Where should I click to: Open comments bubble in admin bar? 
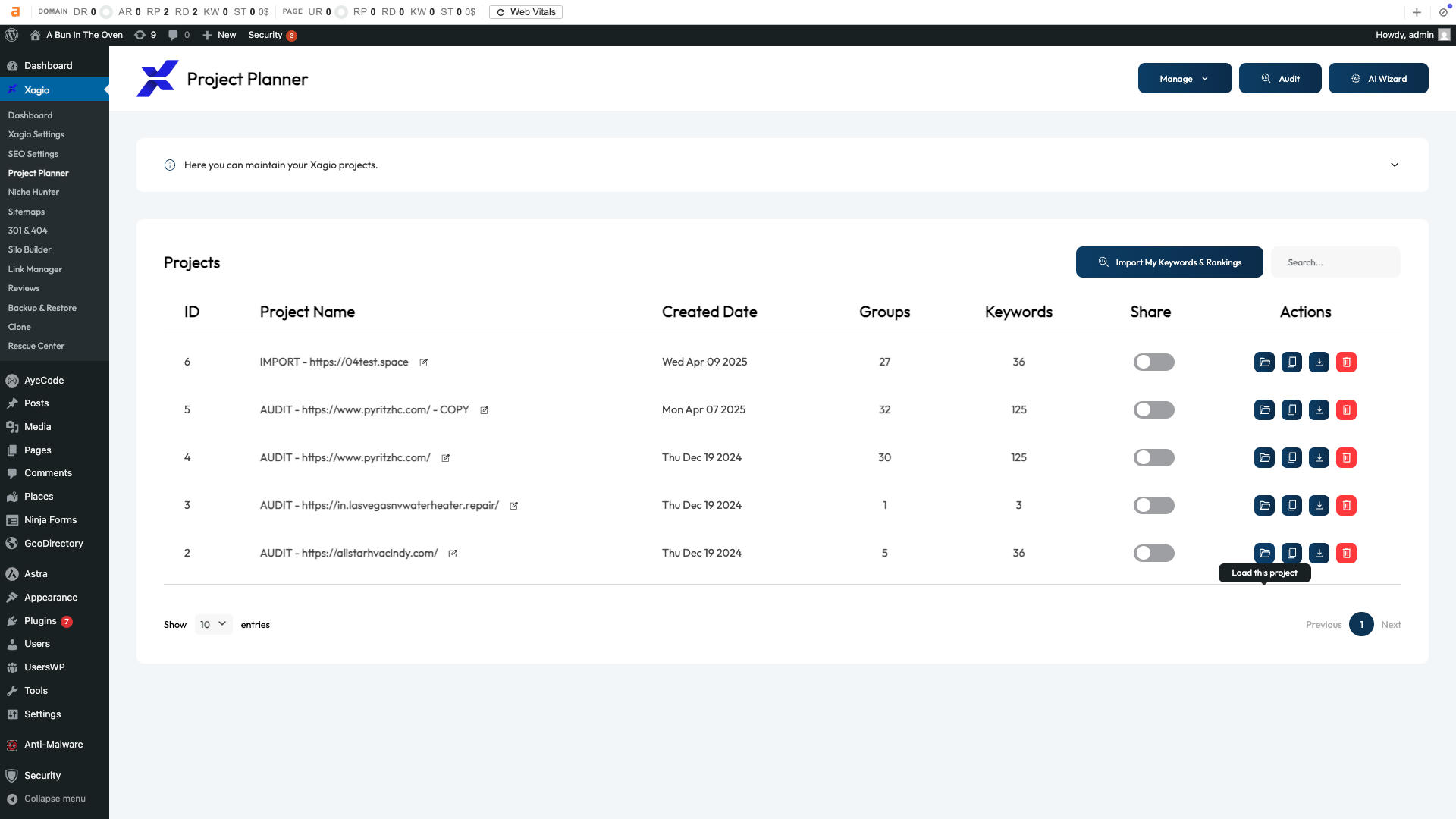[x=179, y=35]
